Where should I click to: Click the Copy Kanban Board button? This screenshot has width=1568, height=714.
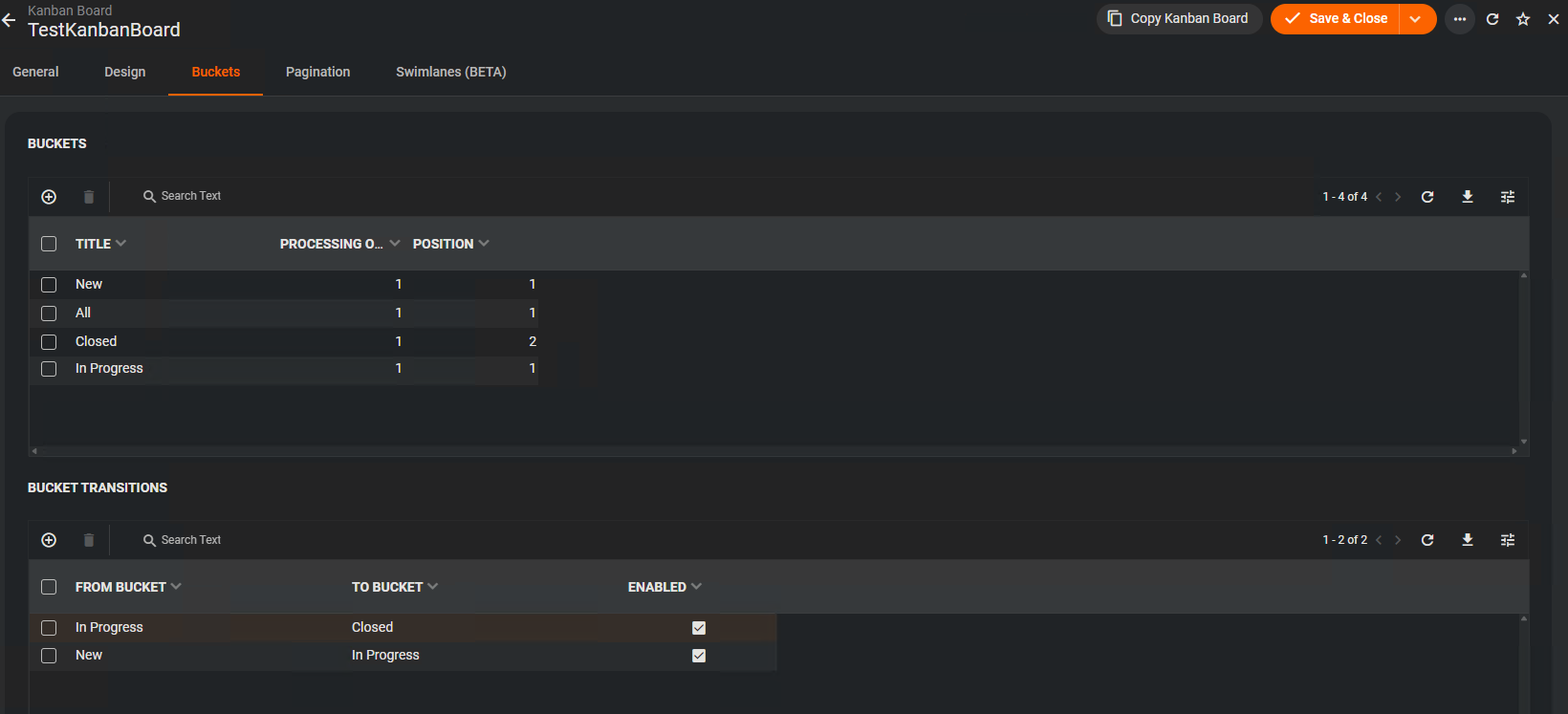[x=1179, y=19]
